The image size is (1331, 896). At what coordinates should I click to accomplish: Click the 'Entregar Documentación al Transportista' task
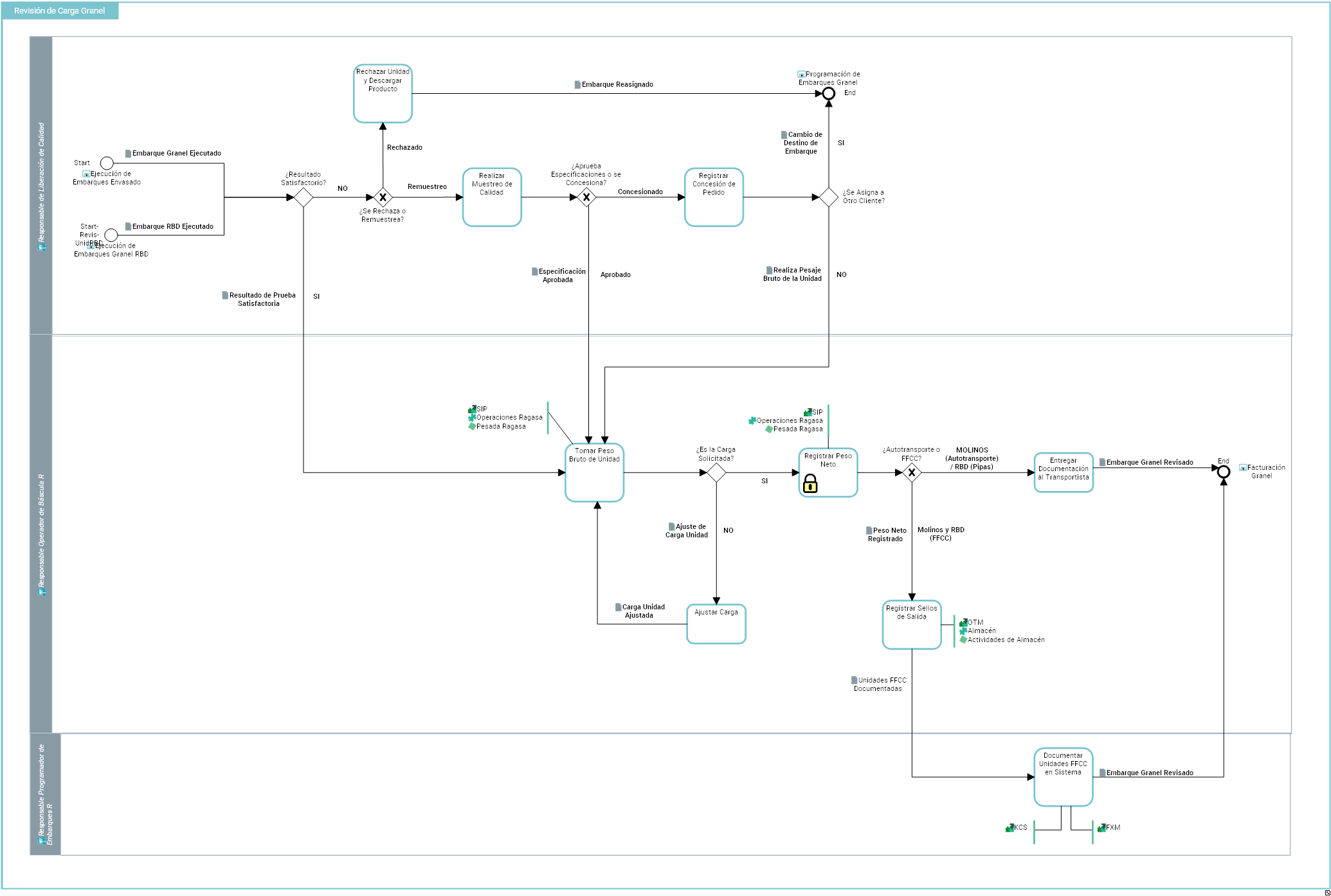point(1064,472)
